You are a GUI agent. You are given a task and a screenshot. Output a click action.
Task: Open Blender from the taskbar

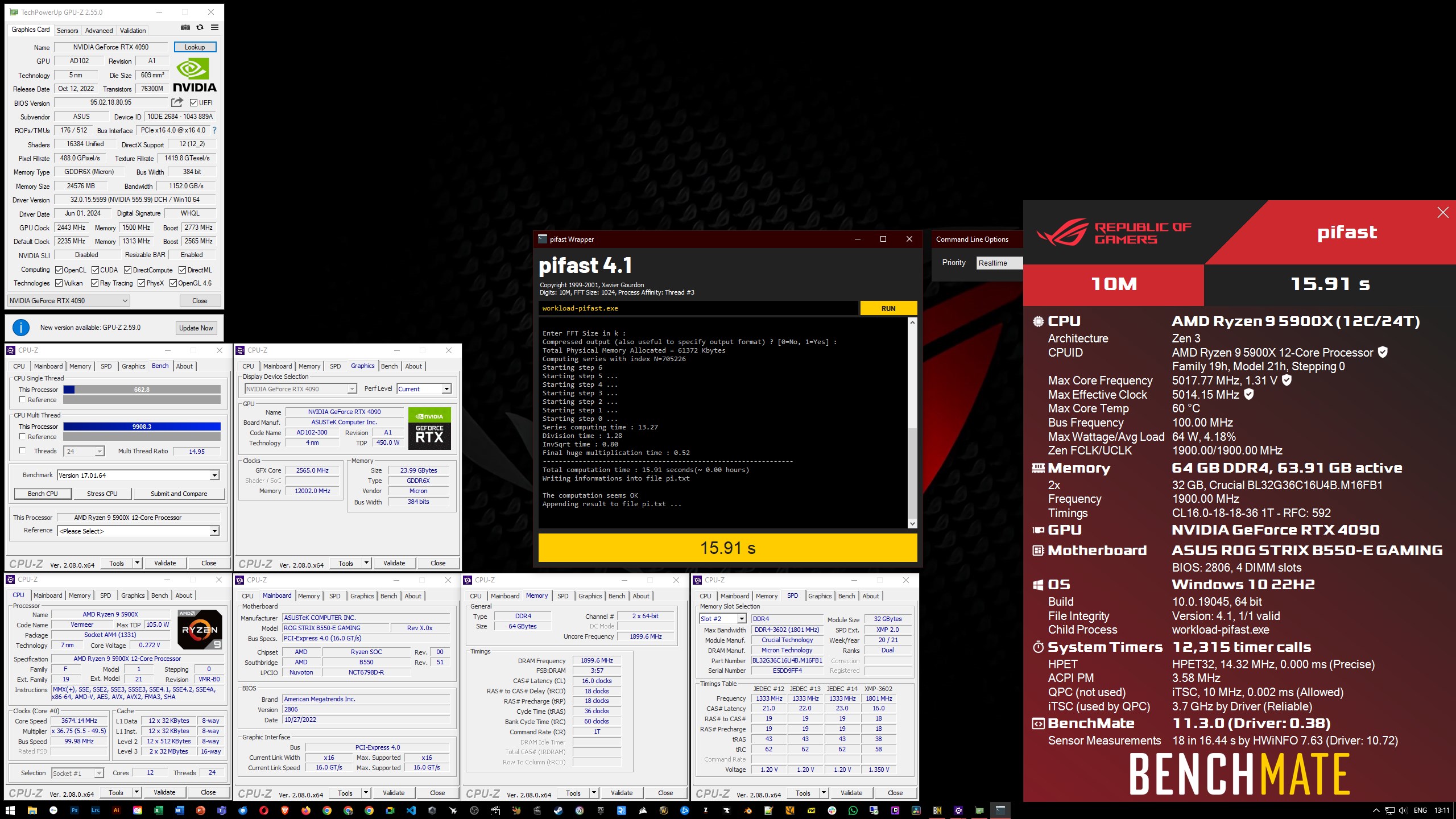click(747, 810)
